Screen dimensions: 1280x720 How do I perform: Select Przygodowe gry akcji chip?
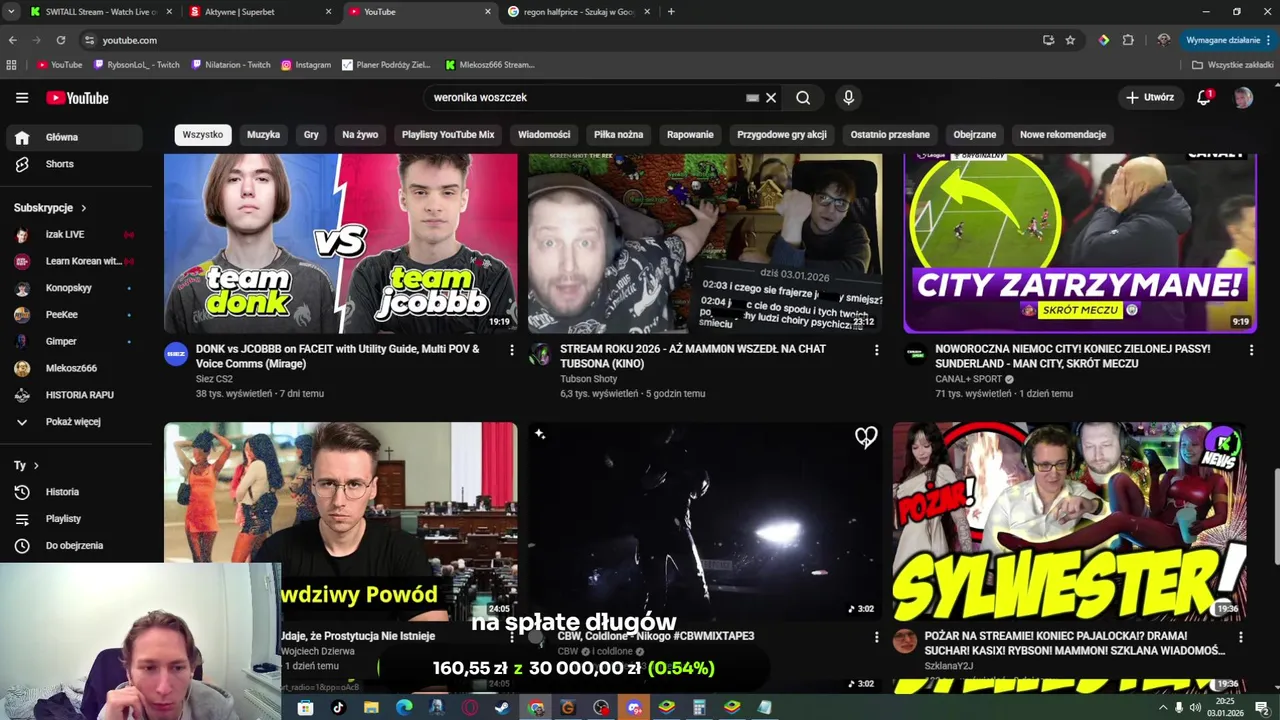782,134
